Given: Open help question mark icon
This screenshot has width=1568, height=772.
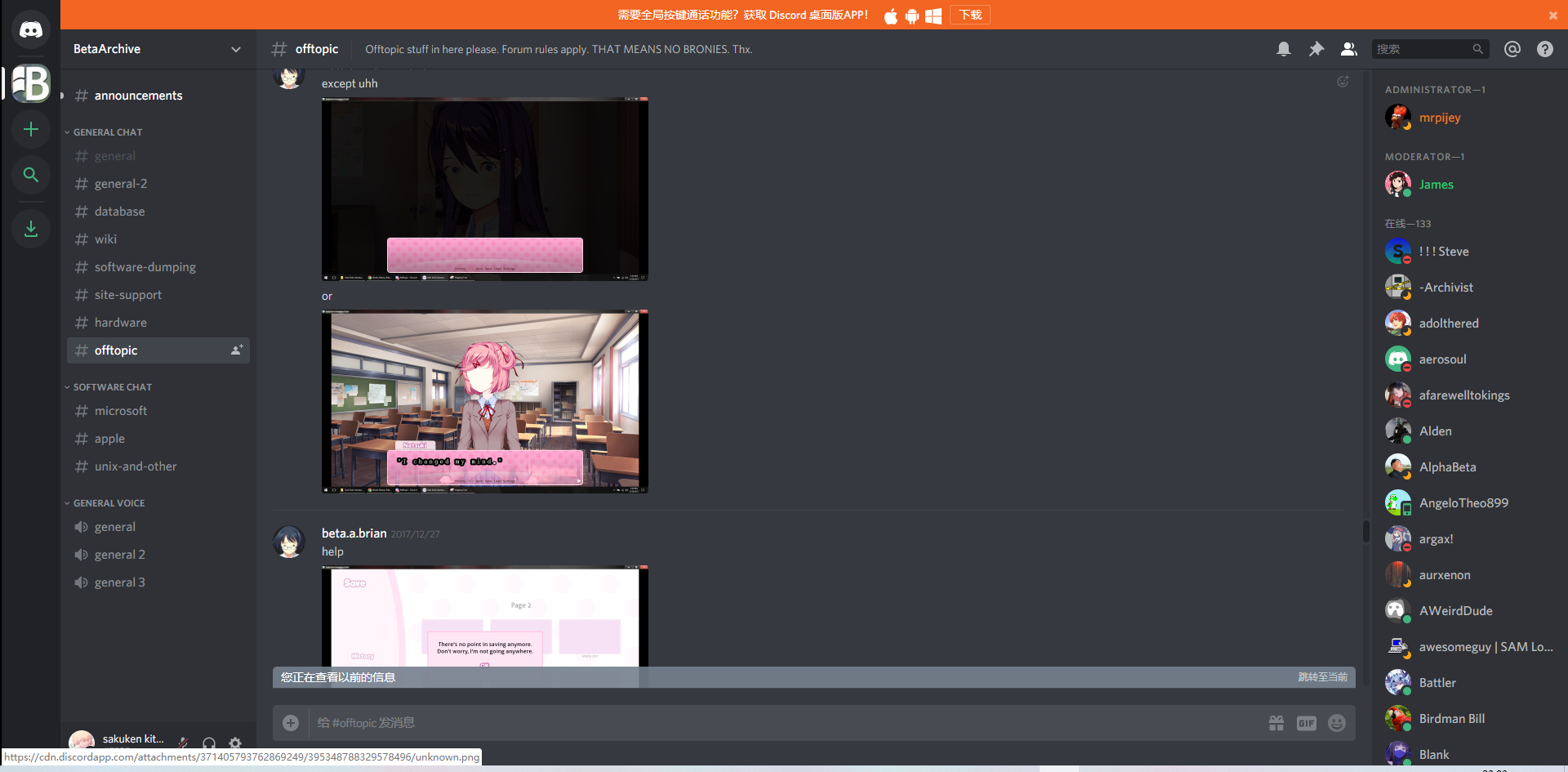Looking at the screenshot, I should click(1545, 49).
